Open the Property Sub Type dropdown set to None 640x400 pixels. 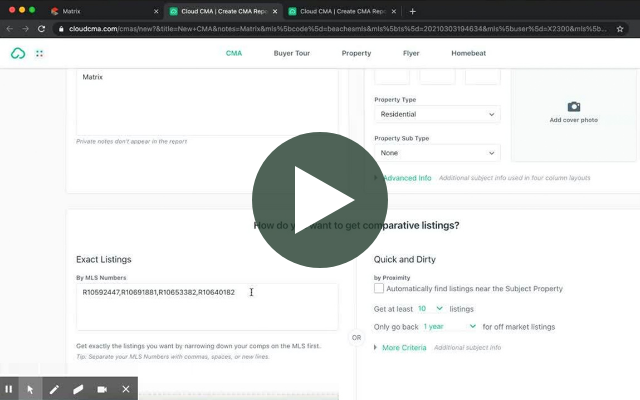point(437,153)
